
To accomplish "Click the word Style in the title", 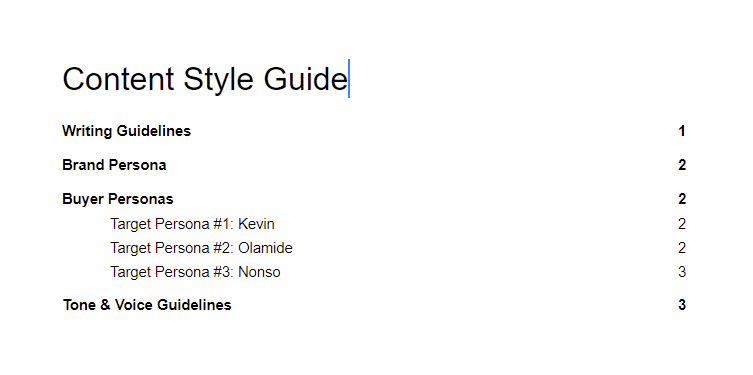I will (218, 80).
